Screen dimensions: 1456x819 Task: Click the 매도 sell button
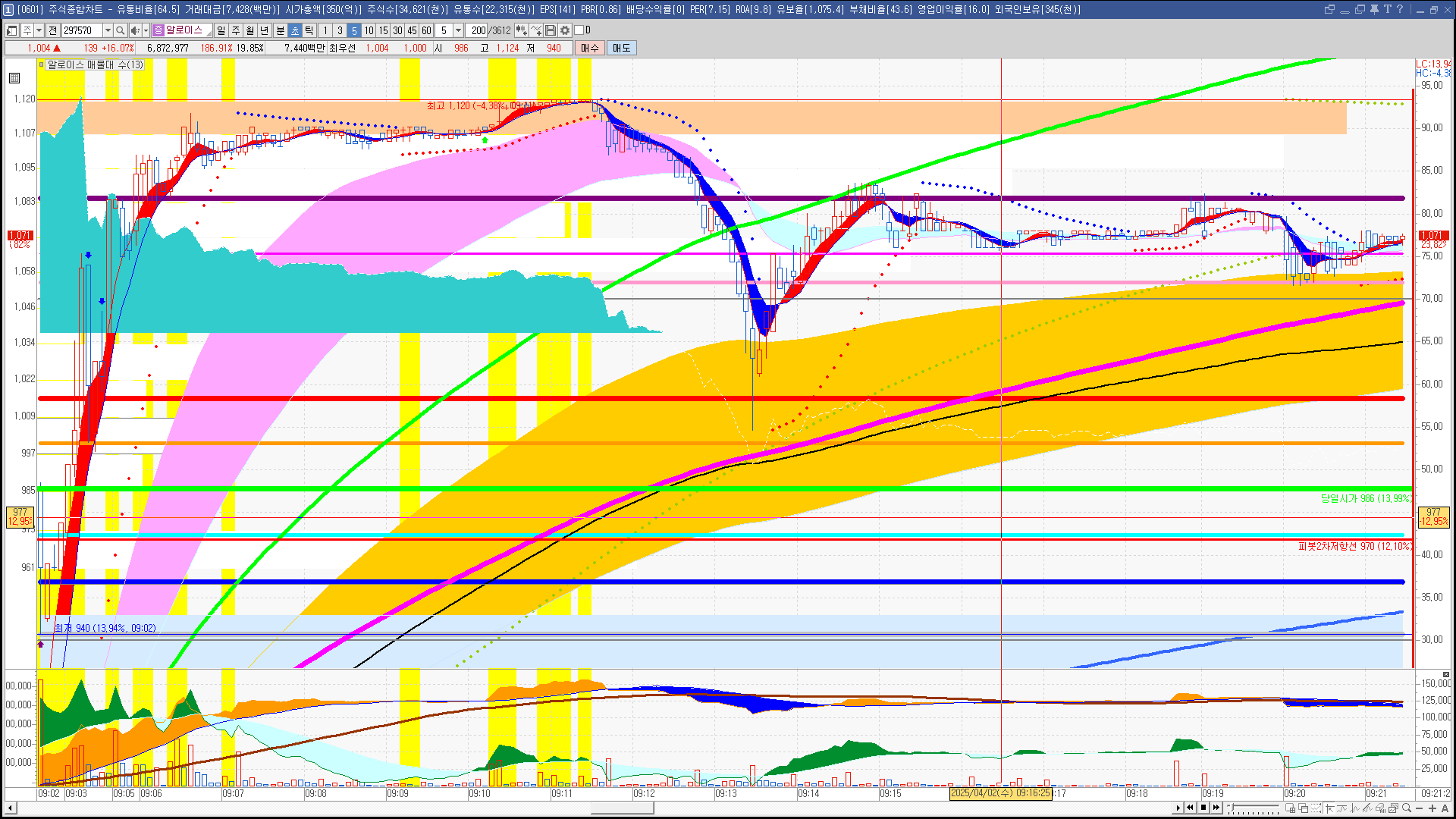pos(622,48)
